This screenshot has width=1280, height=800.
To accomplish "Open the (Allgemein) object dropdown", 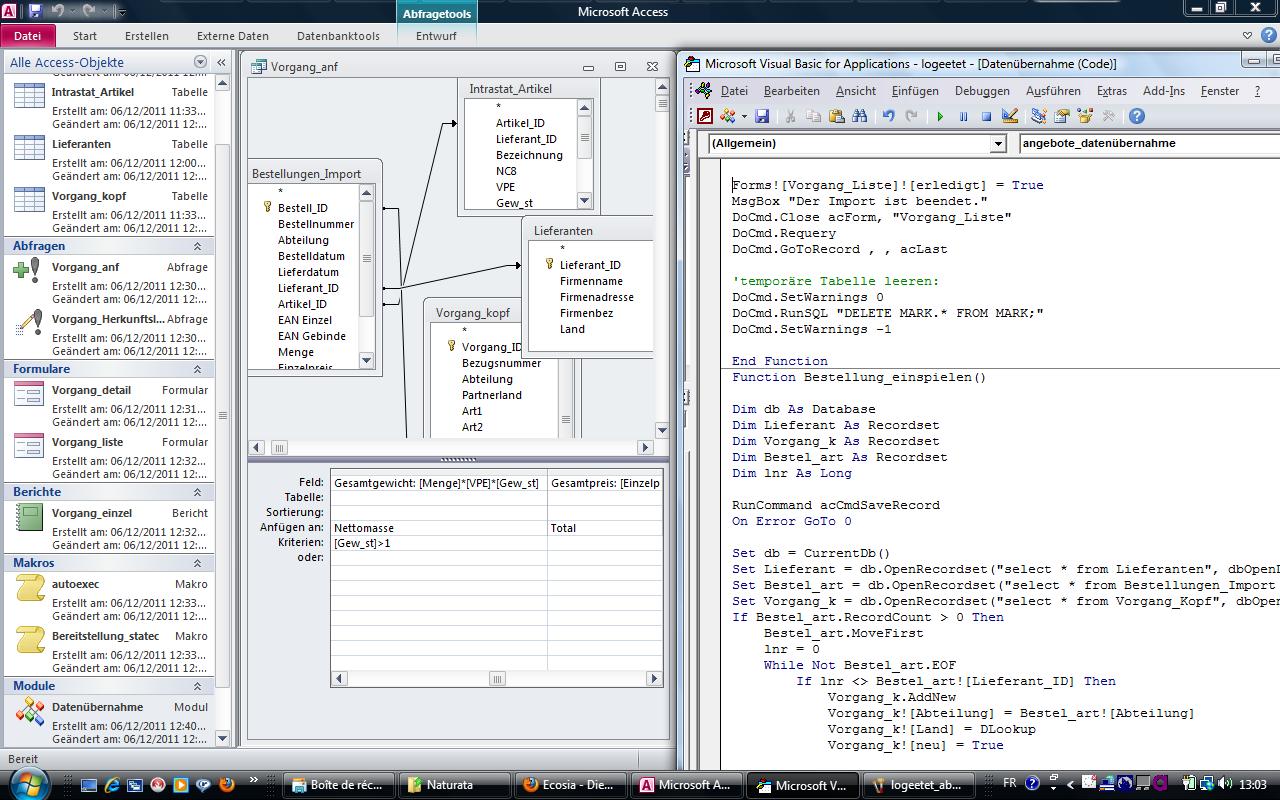I will coord(998,143).
